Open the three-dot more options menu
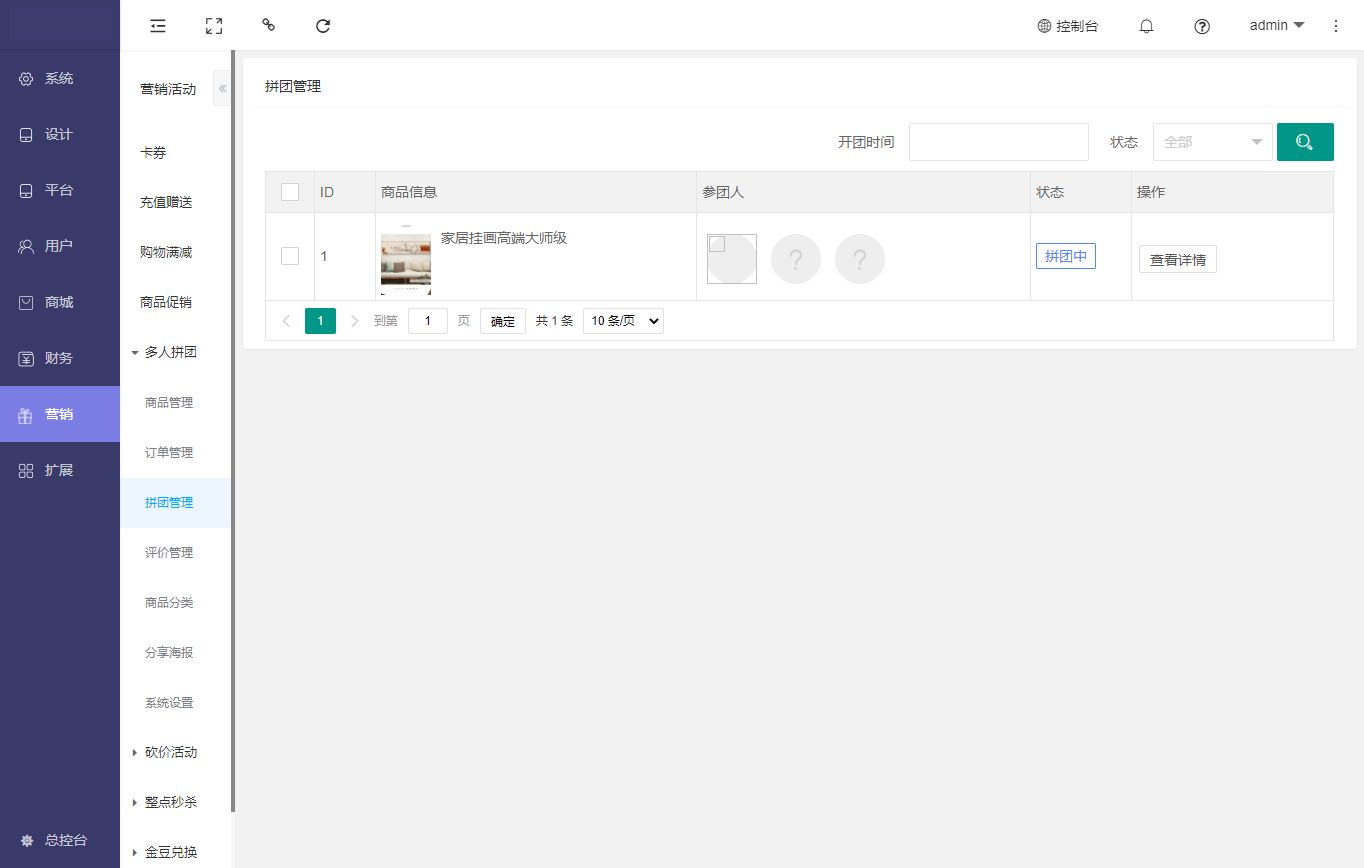Viewport: 1364px width, 868px height. tap(1336, 26)
